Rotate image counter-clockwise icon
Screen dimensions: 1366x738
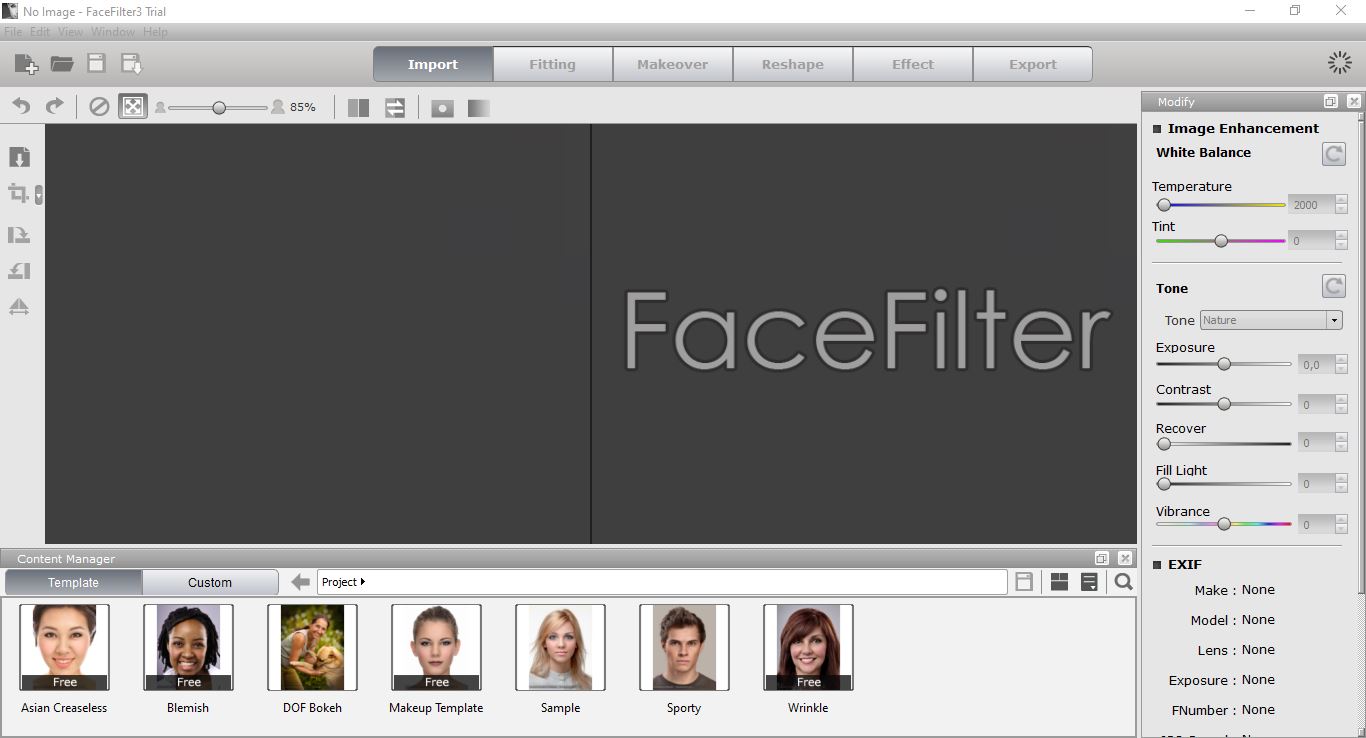(x=19, y=270)
